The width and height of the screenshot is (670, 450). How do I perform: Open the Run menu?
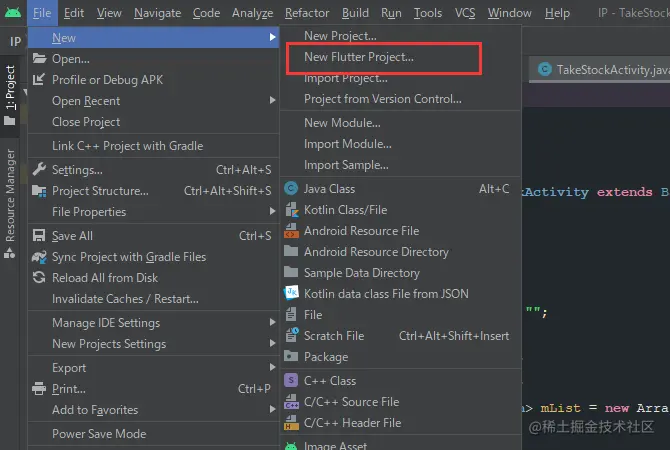pyautogui.click(x=391, y=13)
